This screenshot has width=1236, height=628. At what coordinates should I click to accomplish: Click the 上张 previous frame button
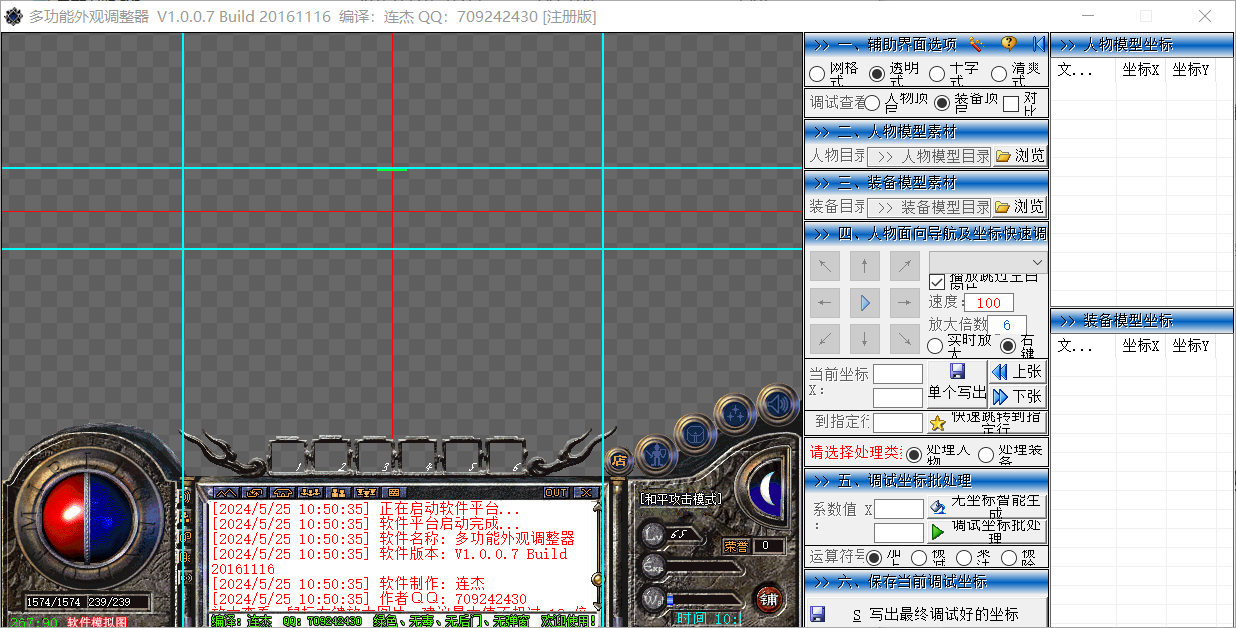[1017, 372]
